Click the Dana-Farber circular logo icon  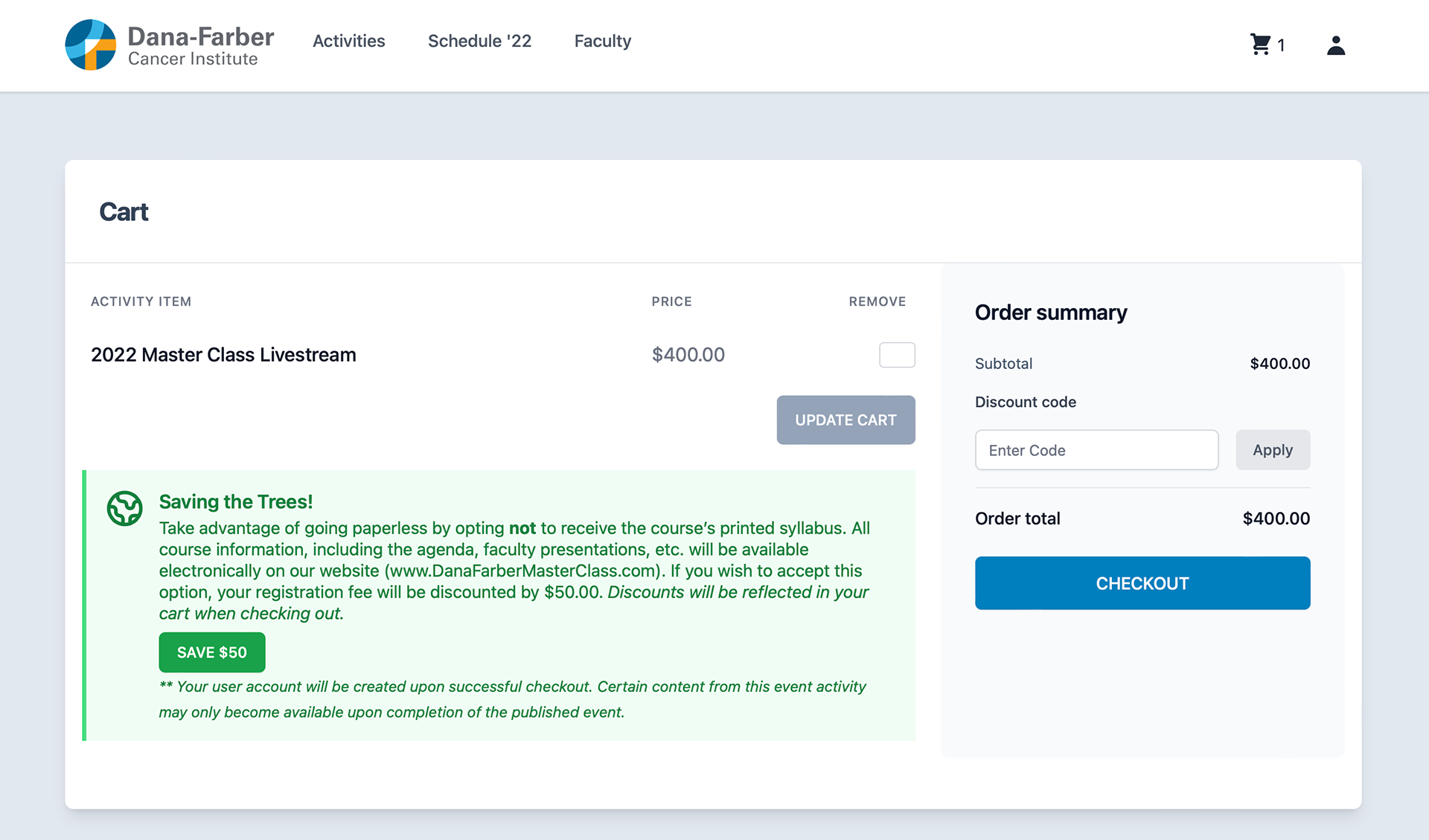(90, 45)
